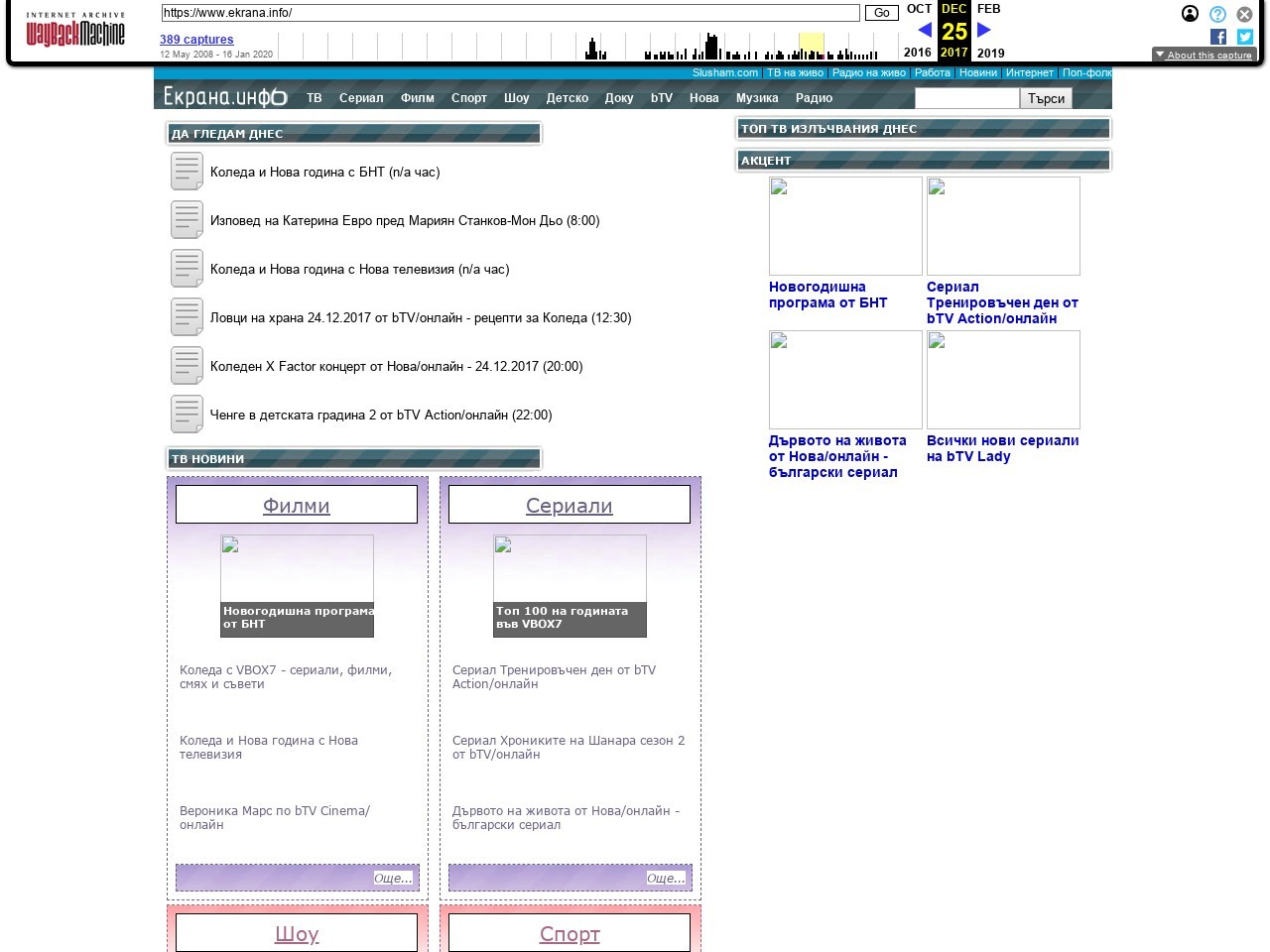Open Новогодишна програма от БНТ thumbnail in Акцент
1270x952 pixels.
click(x=845, y=226)
